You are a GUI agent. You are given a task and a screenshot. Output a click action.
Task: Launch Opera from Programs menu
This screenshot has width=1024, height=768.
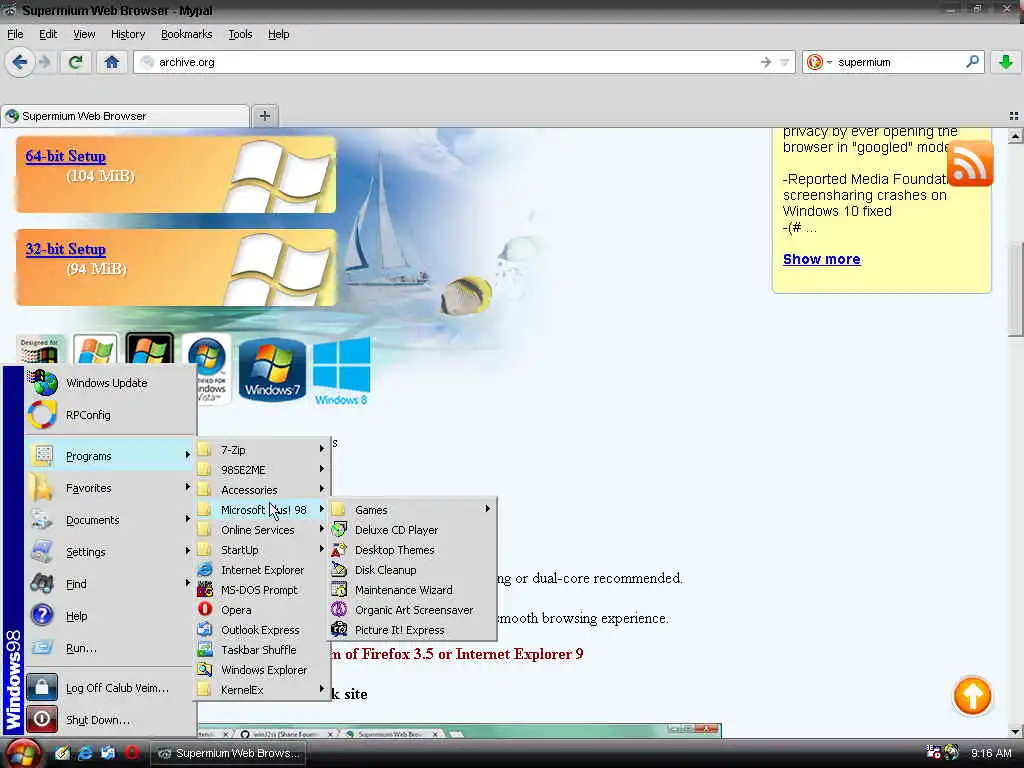pos(262,610)
